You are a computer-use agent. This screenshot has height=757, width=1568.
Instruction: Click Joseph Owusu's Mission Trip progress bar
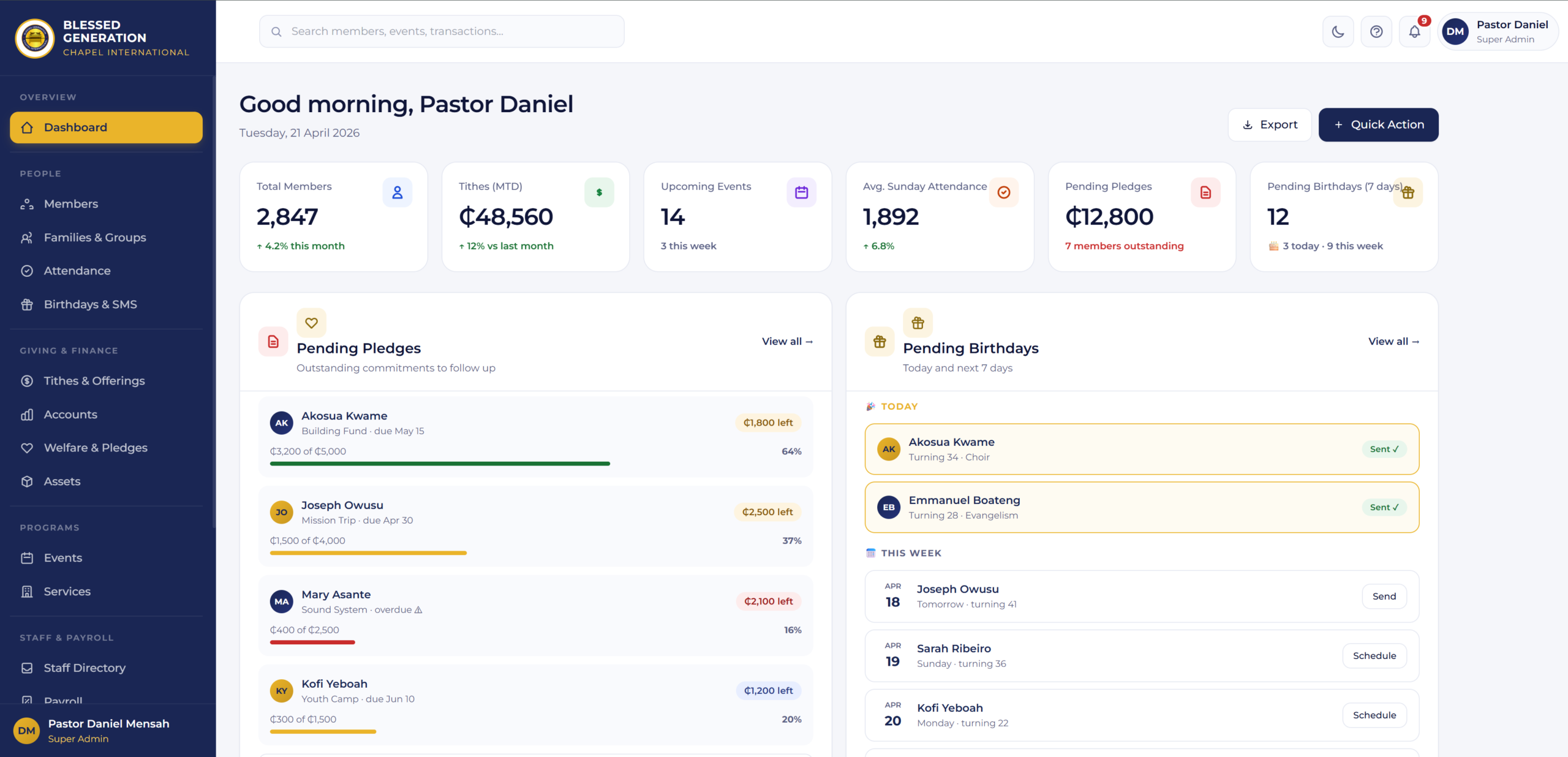tap(535, 553)
